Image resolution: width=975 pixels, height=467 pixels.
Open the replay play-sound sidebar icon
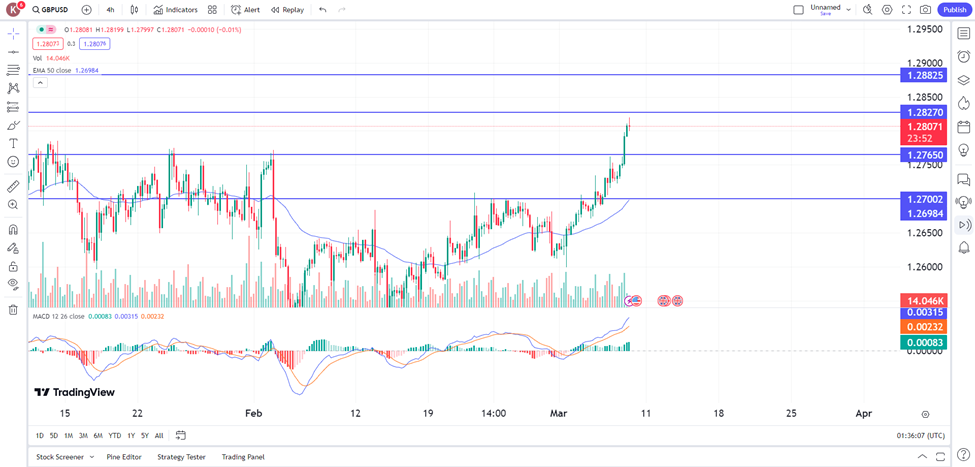(963, 224)
